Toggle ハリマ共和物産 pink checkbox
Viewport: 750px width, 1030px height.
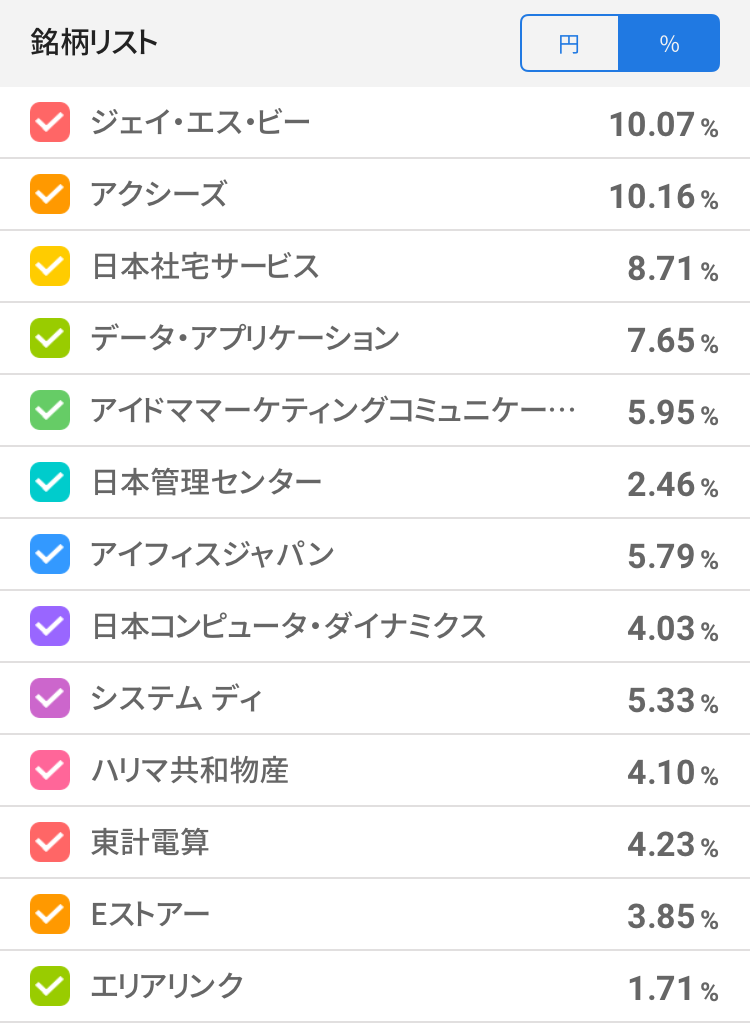[50, 770]
